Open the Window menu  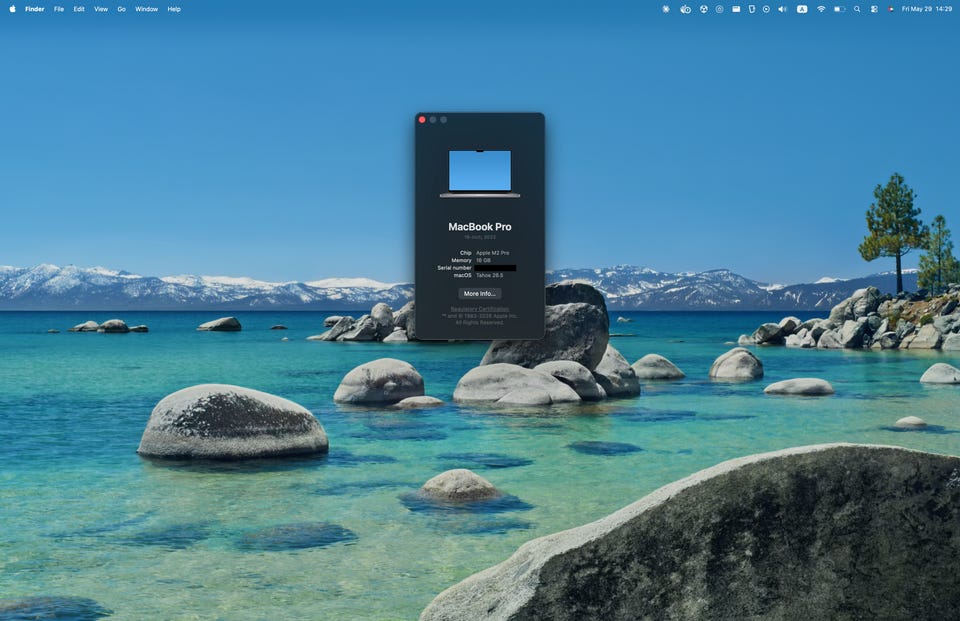(x=146, y=9)
